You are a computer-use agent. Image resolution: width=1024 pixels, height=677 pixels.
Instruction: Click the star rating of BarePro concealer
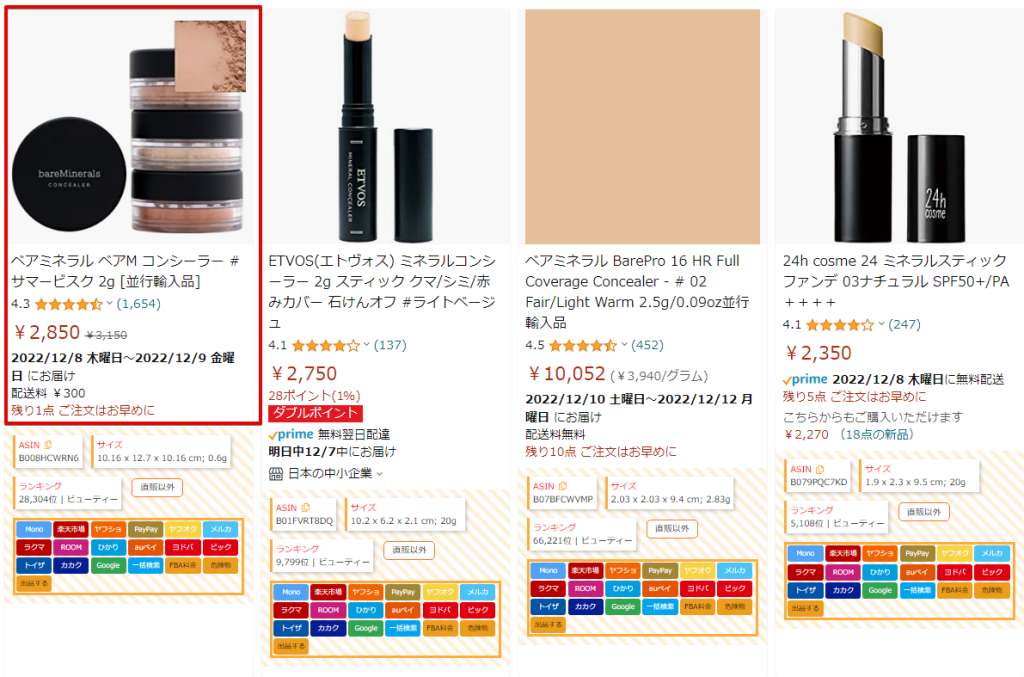[583, 345]
